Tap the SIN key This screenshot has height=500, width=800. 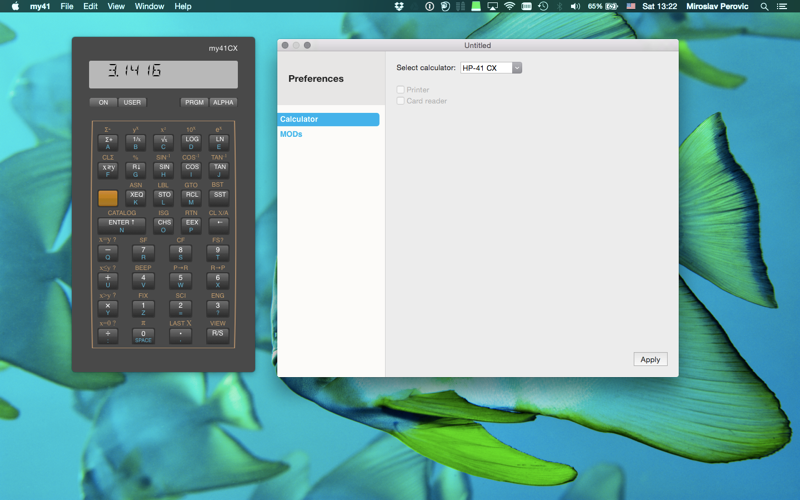coord(163,170)
